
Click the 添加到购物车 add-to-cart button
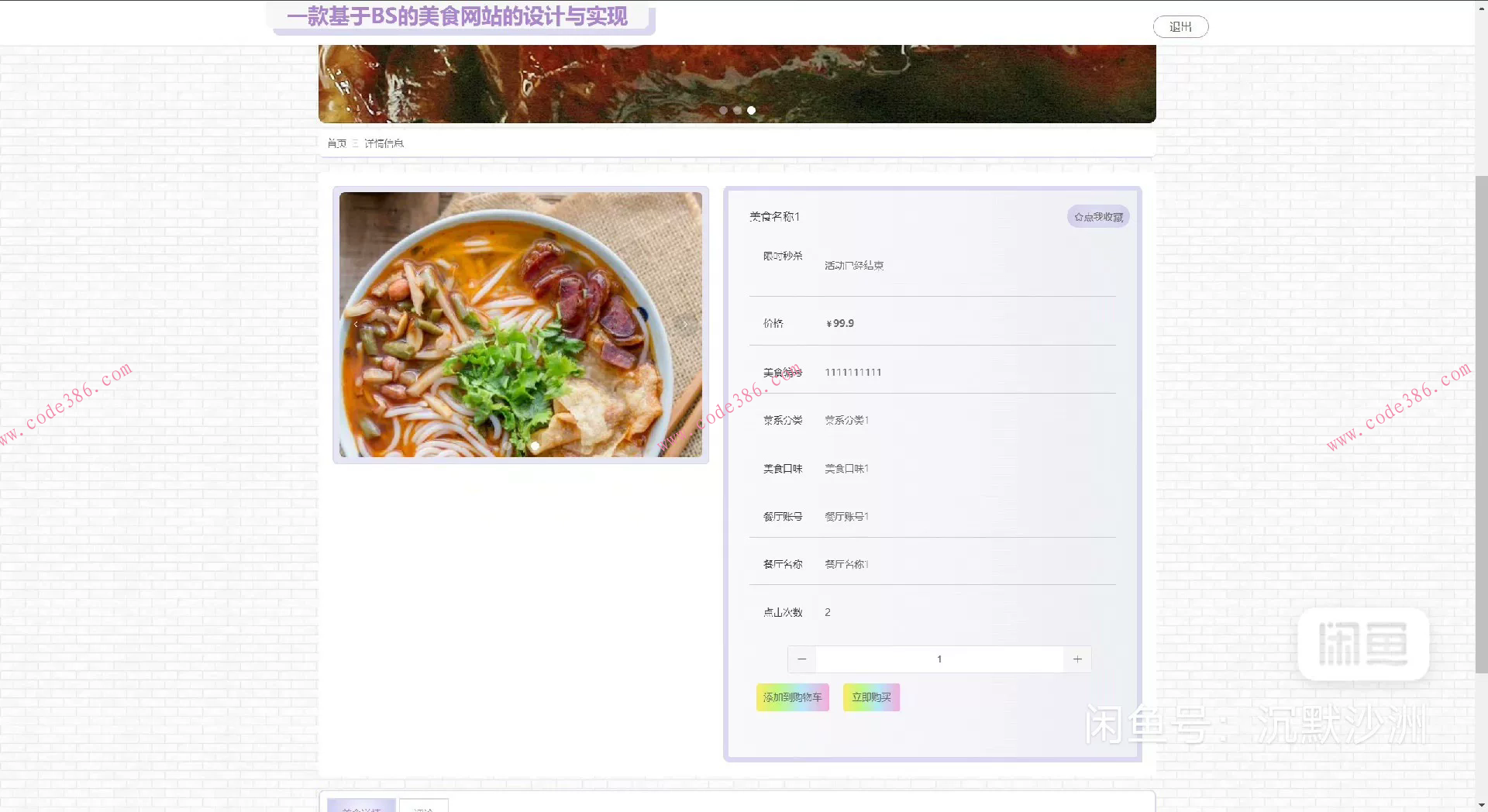pos(792,697)
